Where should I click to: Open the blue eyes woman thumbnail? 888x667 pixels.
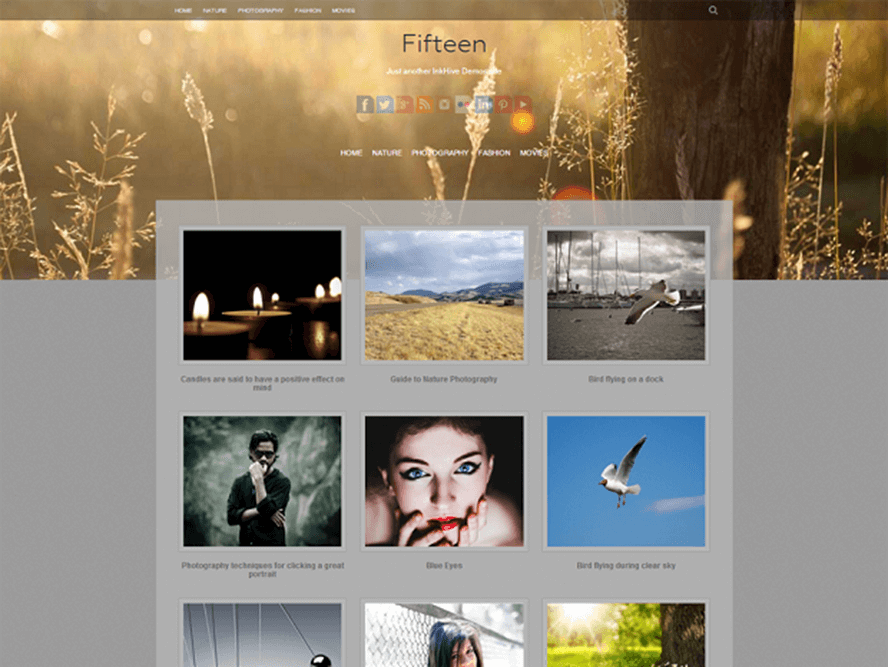tap(444, 481)
